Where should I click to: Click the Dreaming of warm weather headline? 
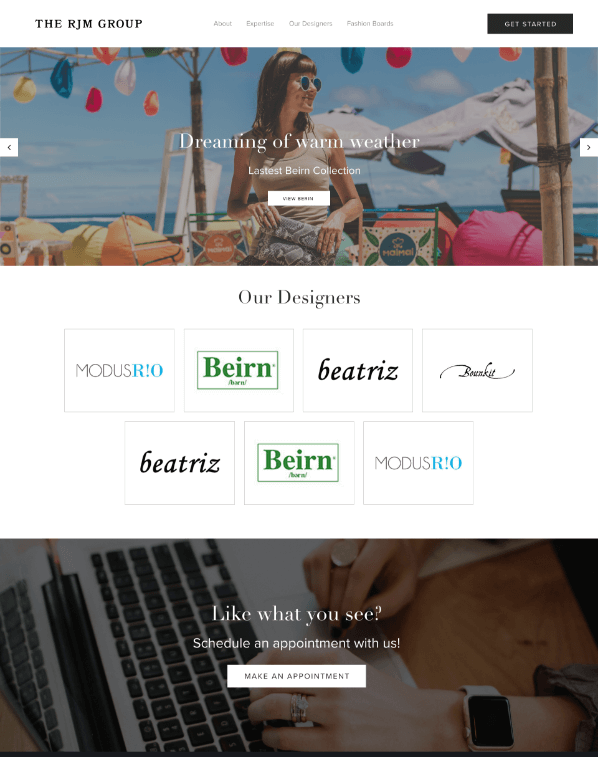[299, 141]
